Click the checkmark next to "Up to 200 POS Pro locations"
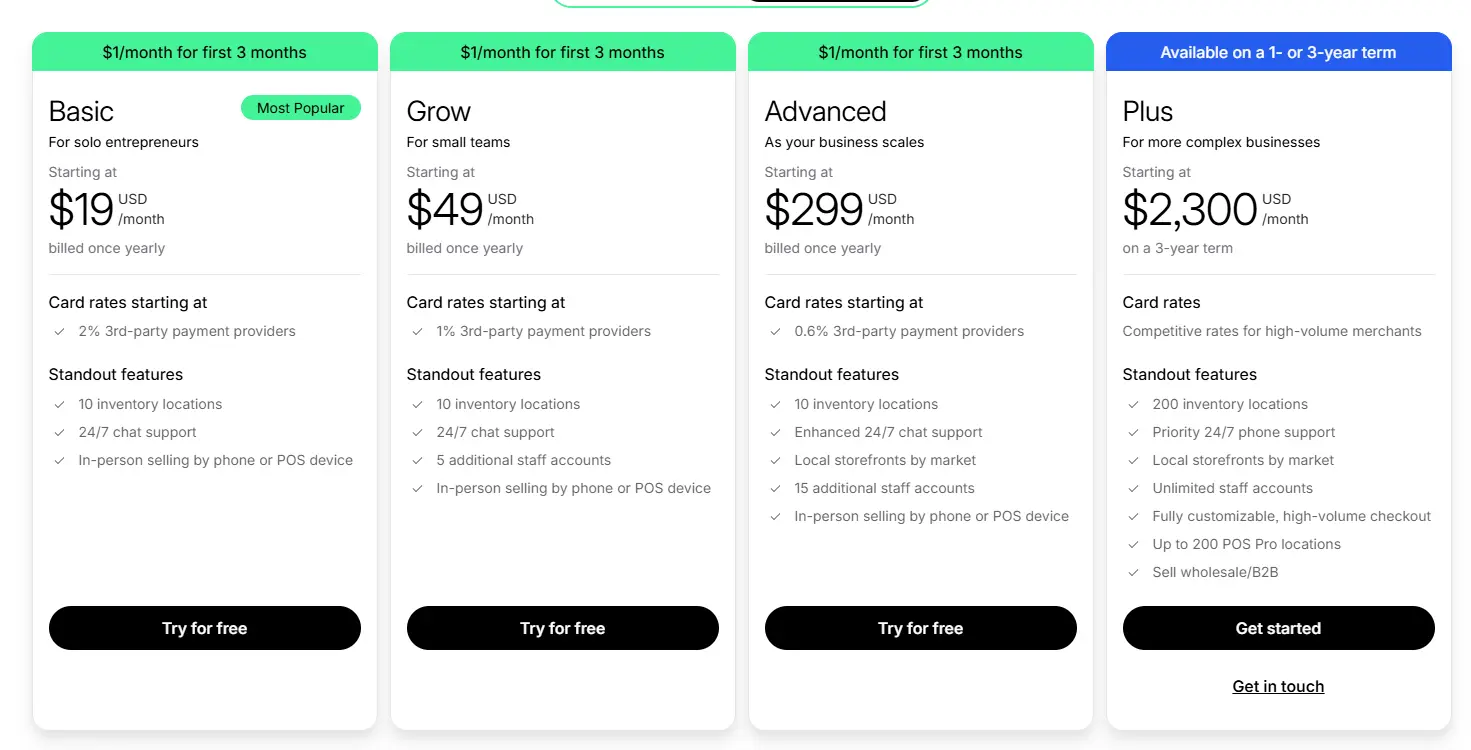 [x=1134, y=544]
